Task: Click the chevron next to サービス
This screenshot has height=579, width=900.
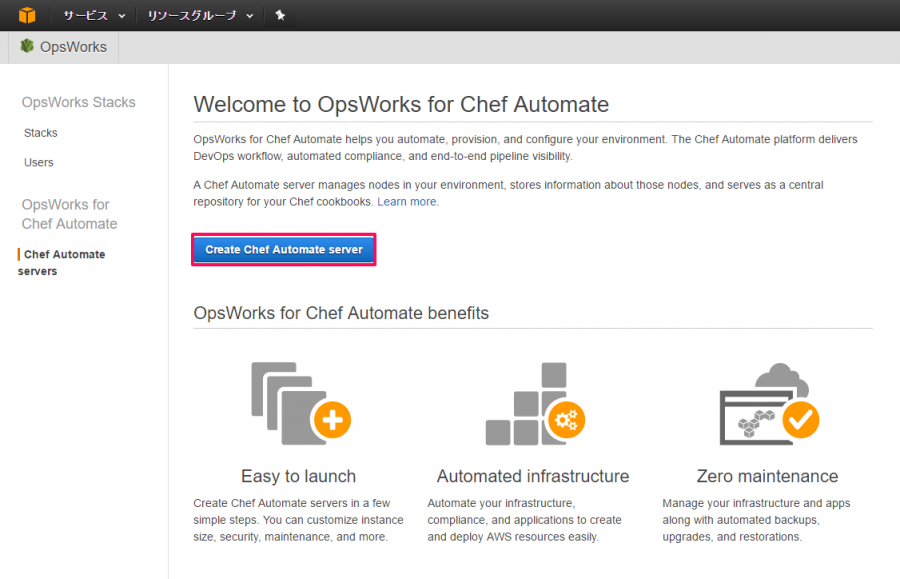Action: 120,16
